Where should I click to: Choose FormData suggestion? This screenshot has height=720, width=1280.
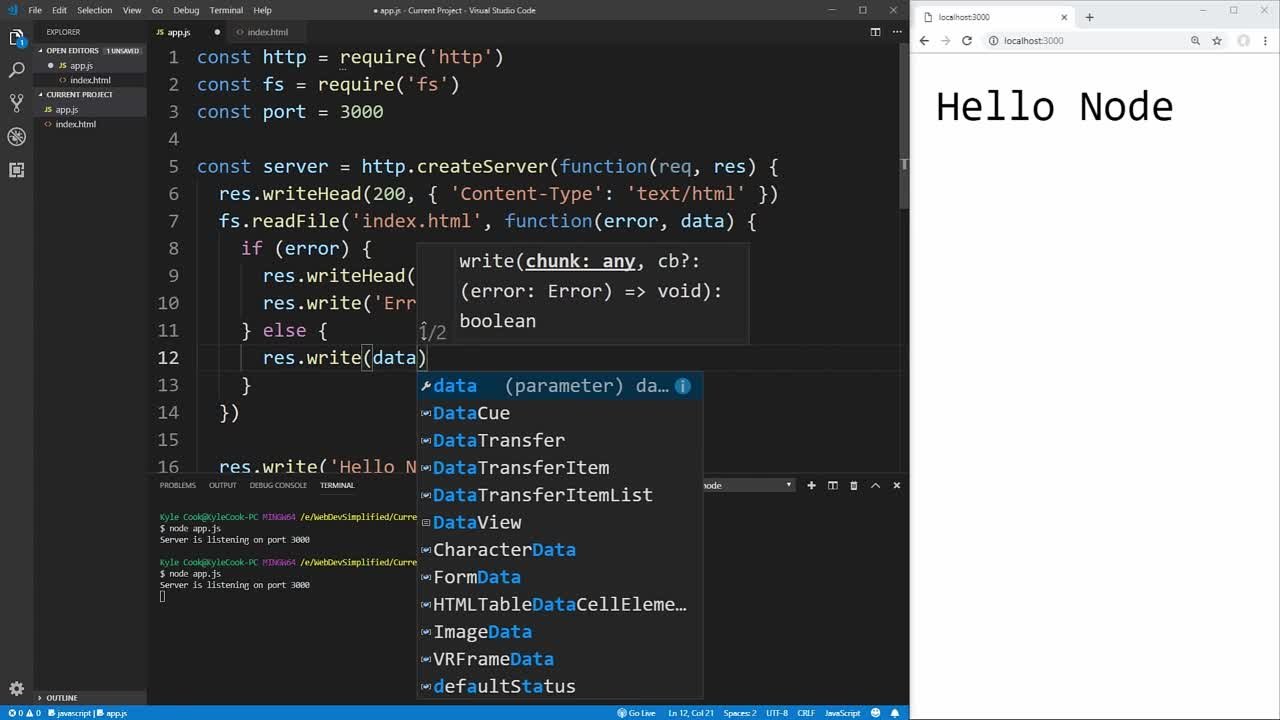pyautogui.click(x=560, y=577)
